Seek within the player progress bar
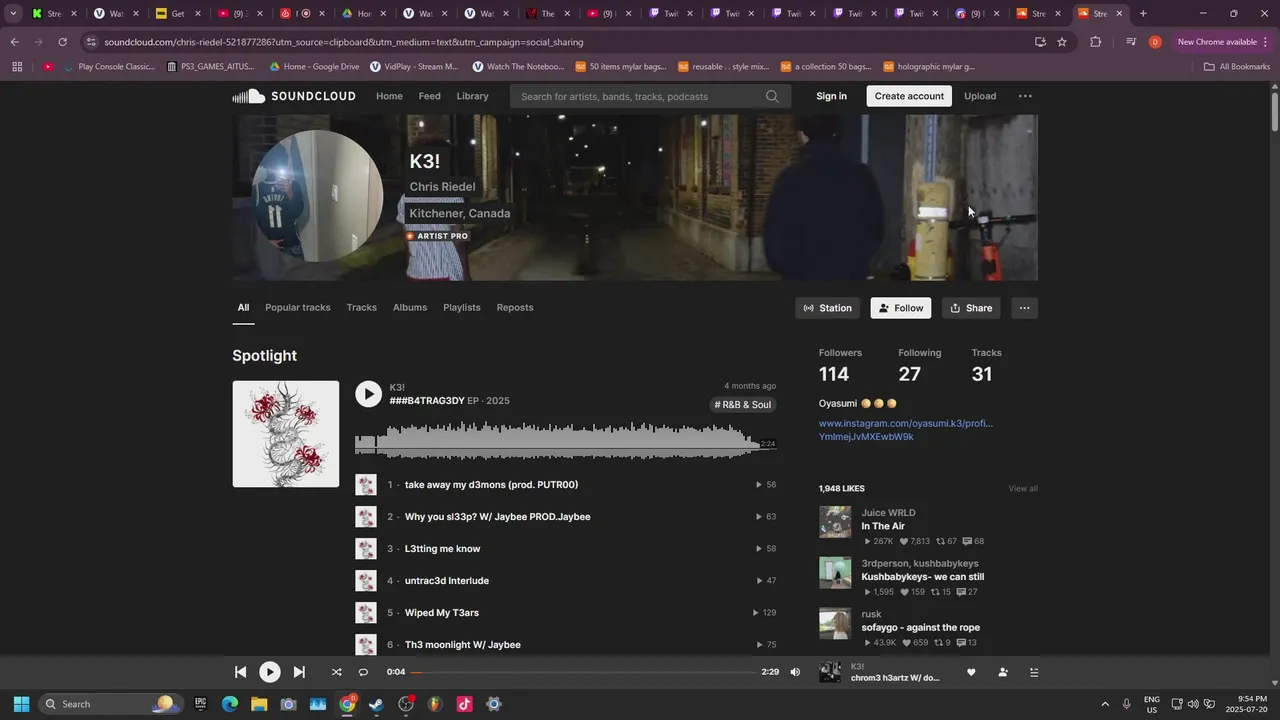This screenshot has width=1280, height=720. (x=584, y=672)
